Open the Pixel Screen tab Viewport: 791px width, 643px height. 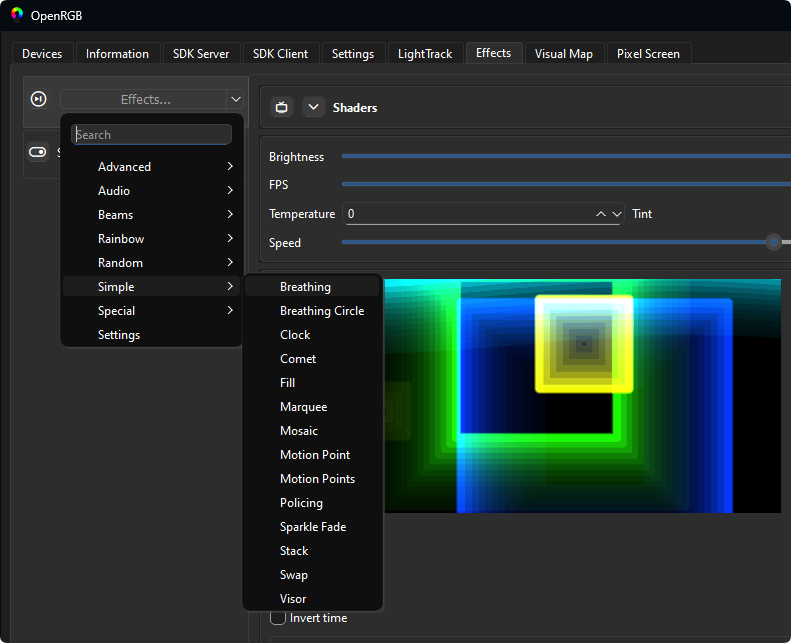pos(648,53)
